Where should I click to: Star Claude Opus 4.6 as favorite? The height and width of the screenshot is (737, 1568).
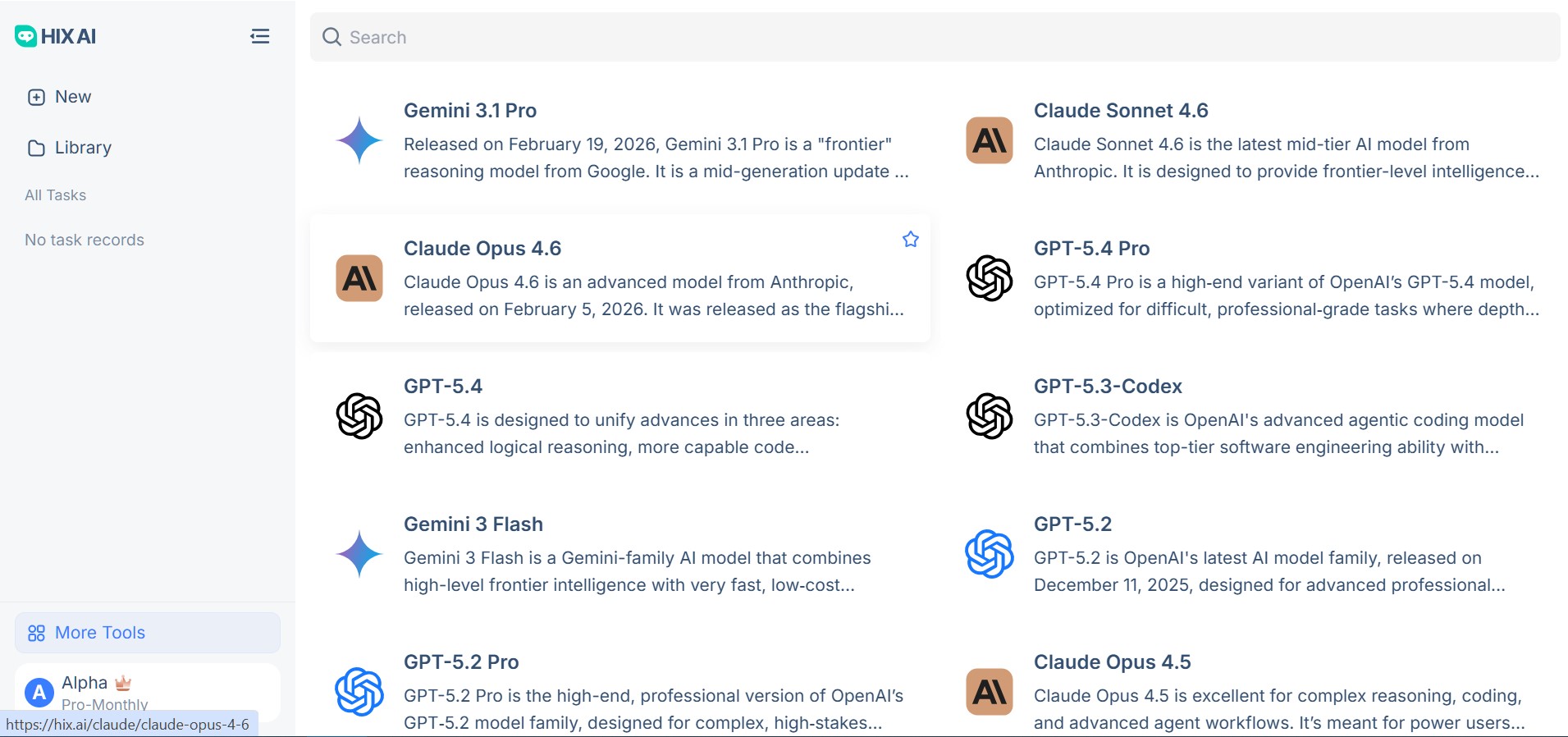(x=910, y=240)
